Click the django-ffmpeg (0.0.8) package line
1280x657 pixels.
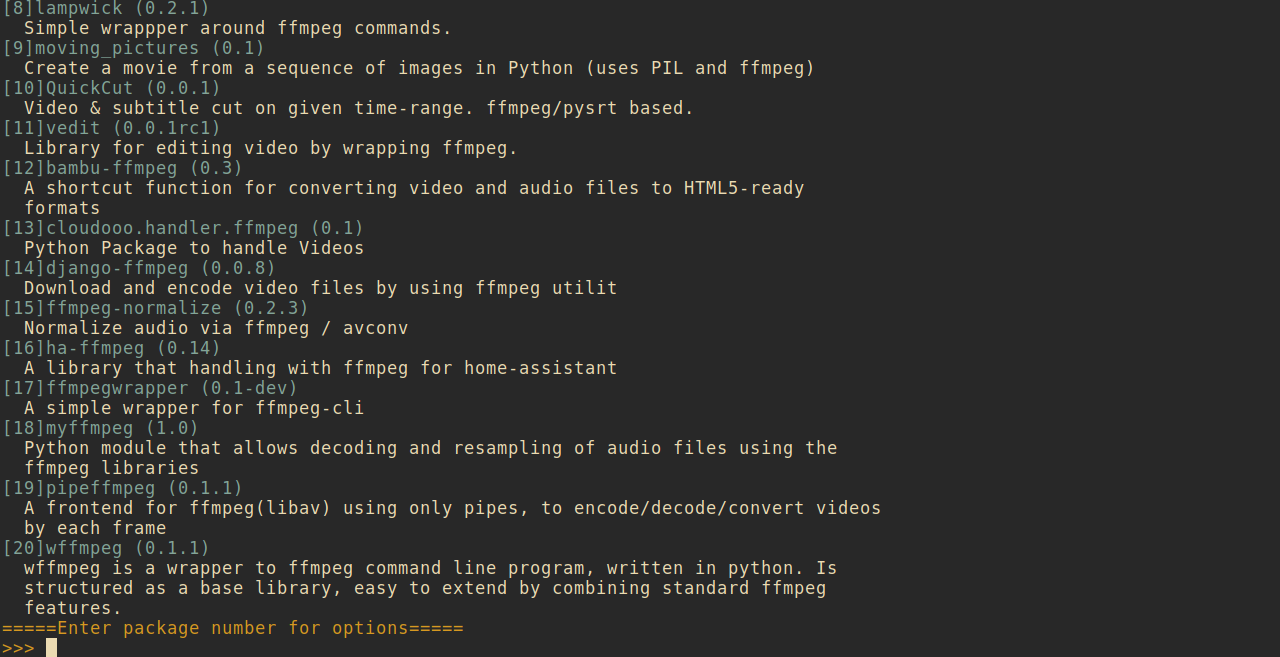[139, 268]
